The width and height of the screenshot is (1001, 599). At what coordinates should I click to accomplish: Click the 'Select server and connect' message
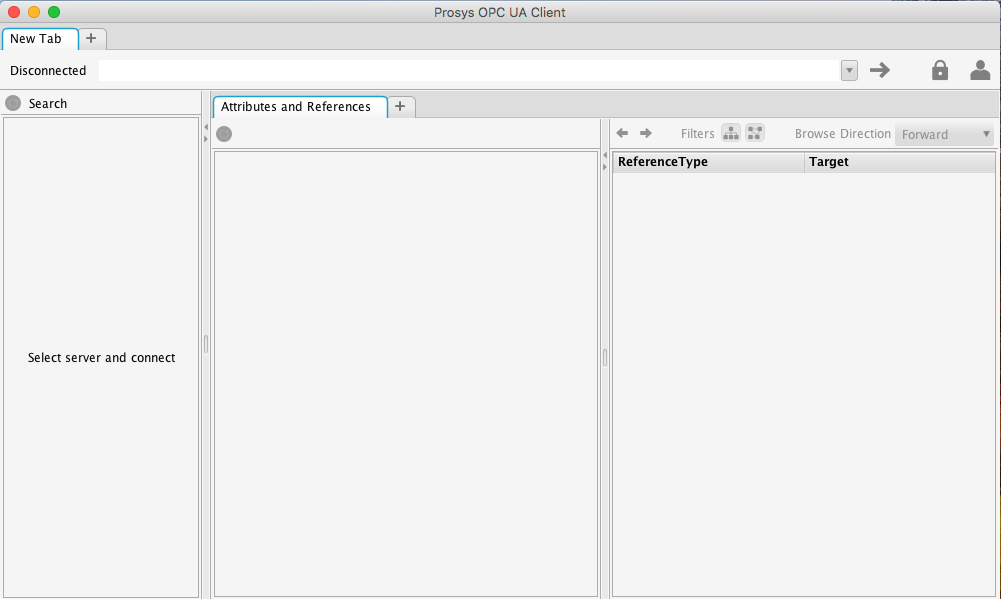click(102, 358)
